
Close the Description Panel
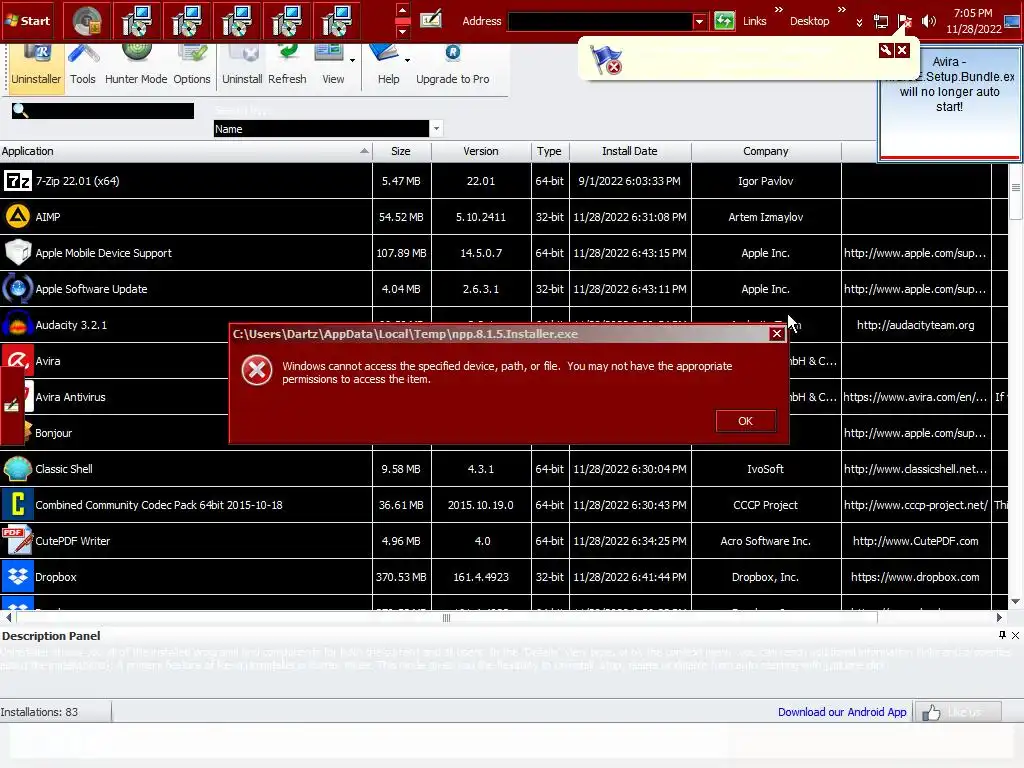pos(1016,635)
